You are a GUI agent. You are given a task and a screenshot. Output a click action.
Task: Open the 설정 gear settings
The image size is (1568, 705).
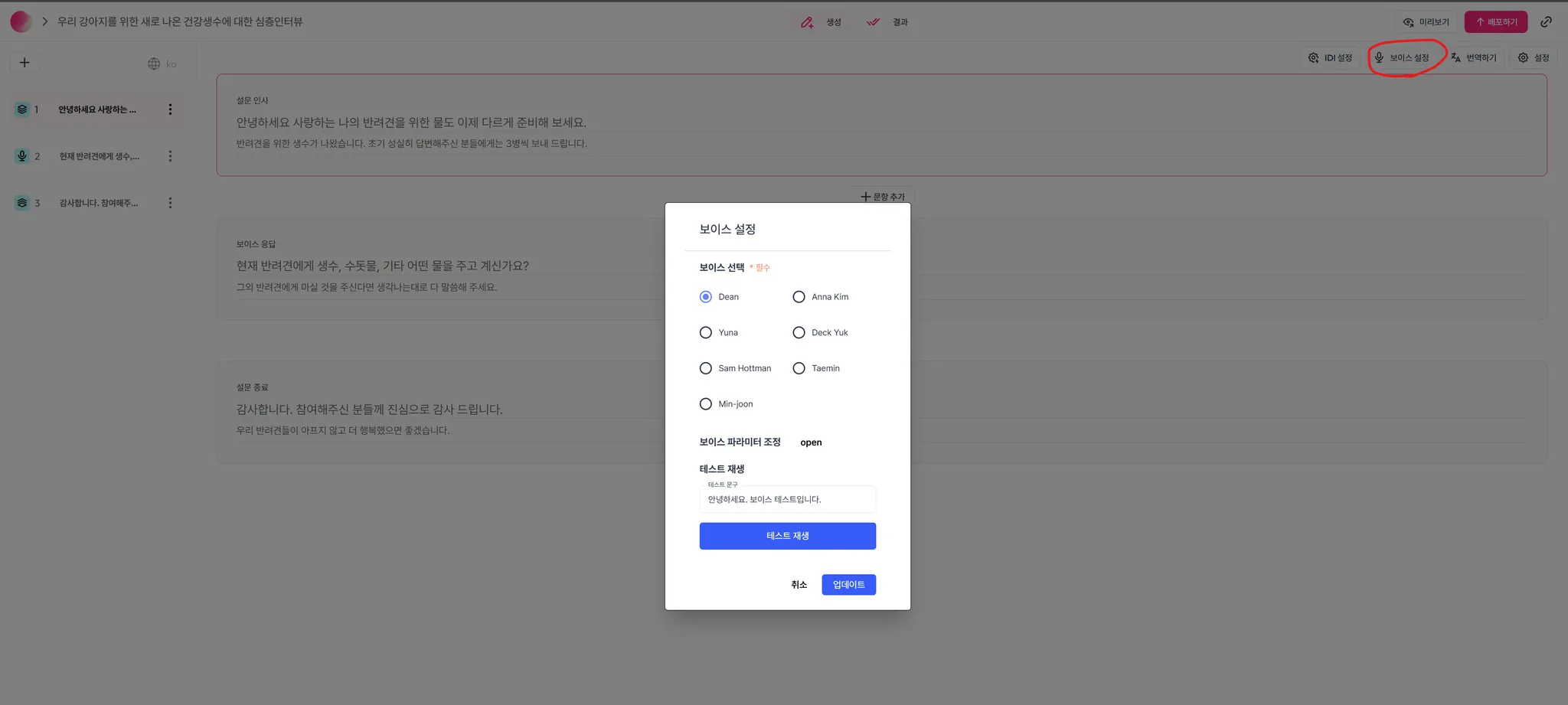pos(1534,58)
